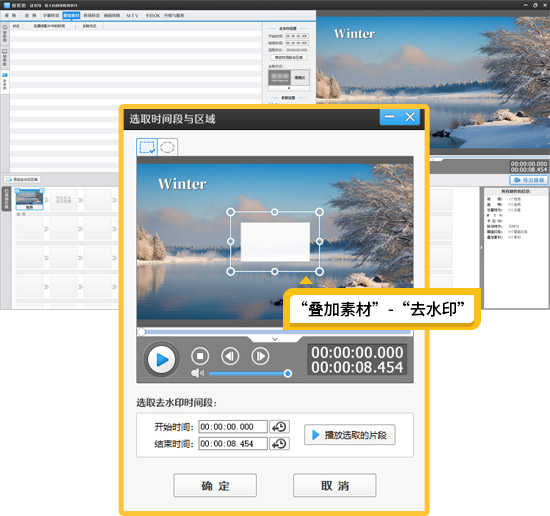Image resolution: width=550 pixels, height=516 pixels.
Task: Step to next frame icon
Action: (x=260, y=356)
